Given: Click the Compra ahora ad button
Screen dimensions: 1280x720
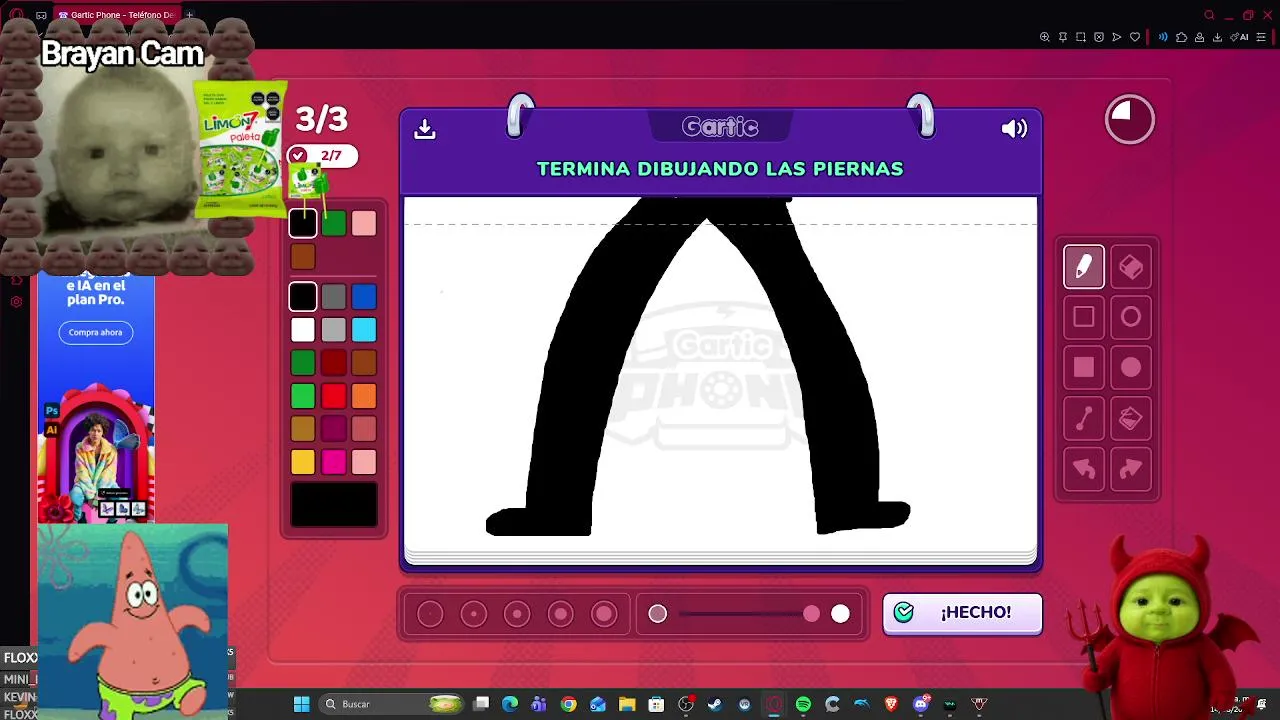Looking at the screenshot, I should tap(96, 332).
